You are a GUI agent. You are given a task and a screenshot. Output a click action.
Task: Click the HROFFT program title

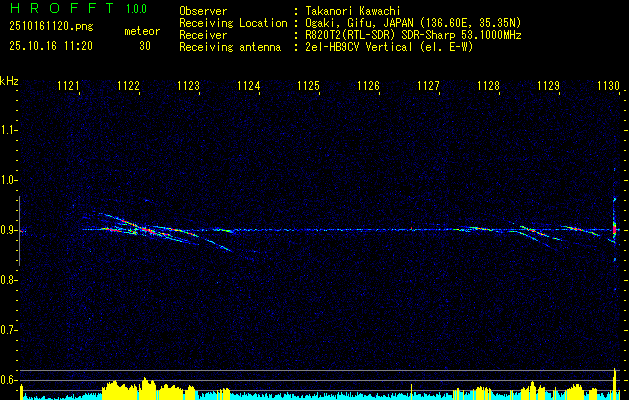point(62,8)
